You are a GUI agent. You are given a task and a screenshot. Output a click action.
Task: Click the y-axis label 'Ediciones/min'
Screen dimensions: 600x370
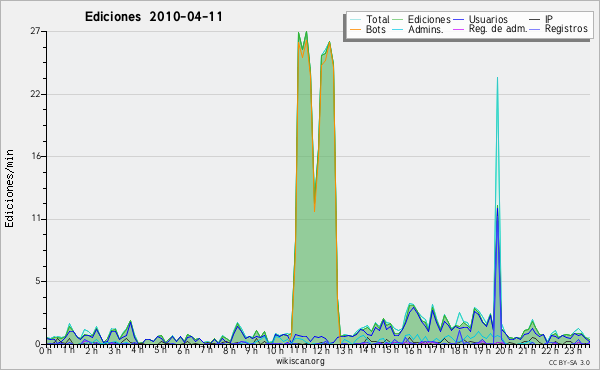9,188
